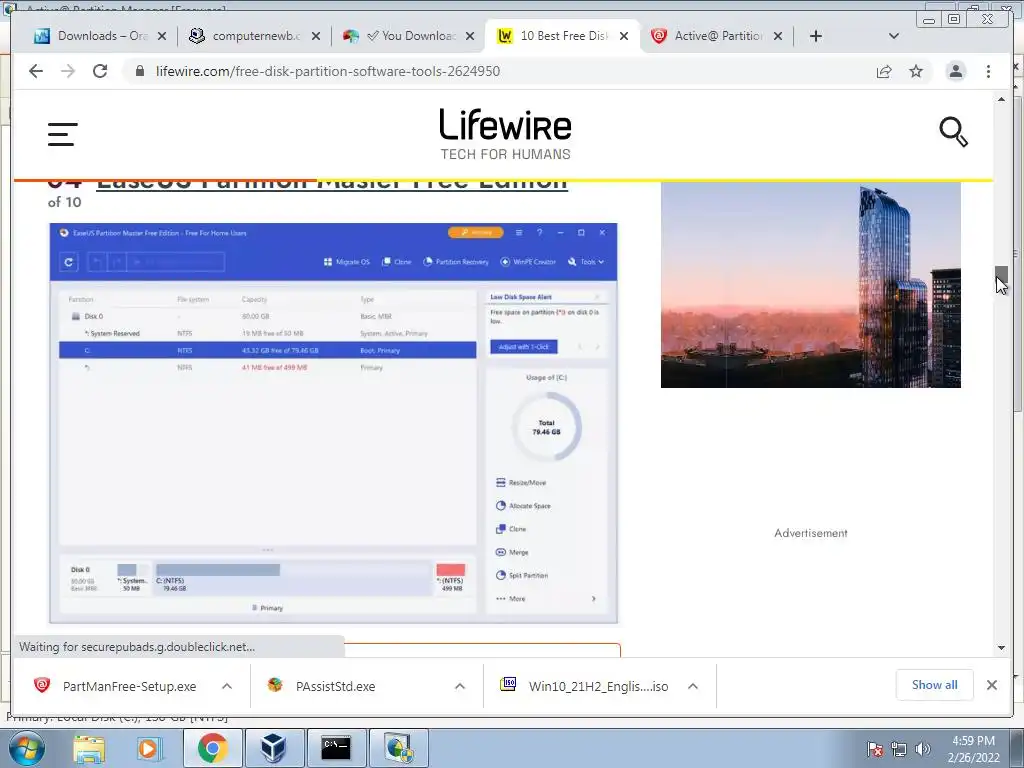1024x768 pixels.
Task: Click the browser forward arrow
Action: pyautogui.click(x=68, y=71)
